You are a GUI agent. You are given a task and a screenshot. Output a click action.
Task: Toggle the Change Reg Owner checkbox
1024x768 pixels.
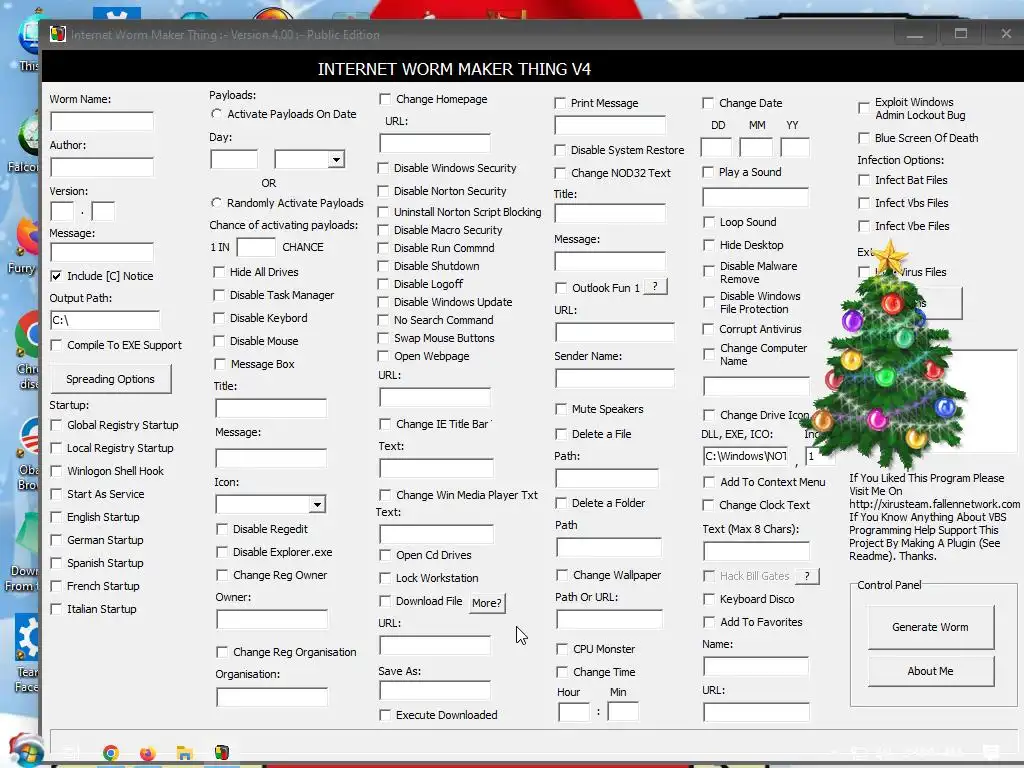click(222, 575)
